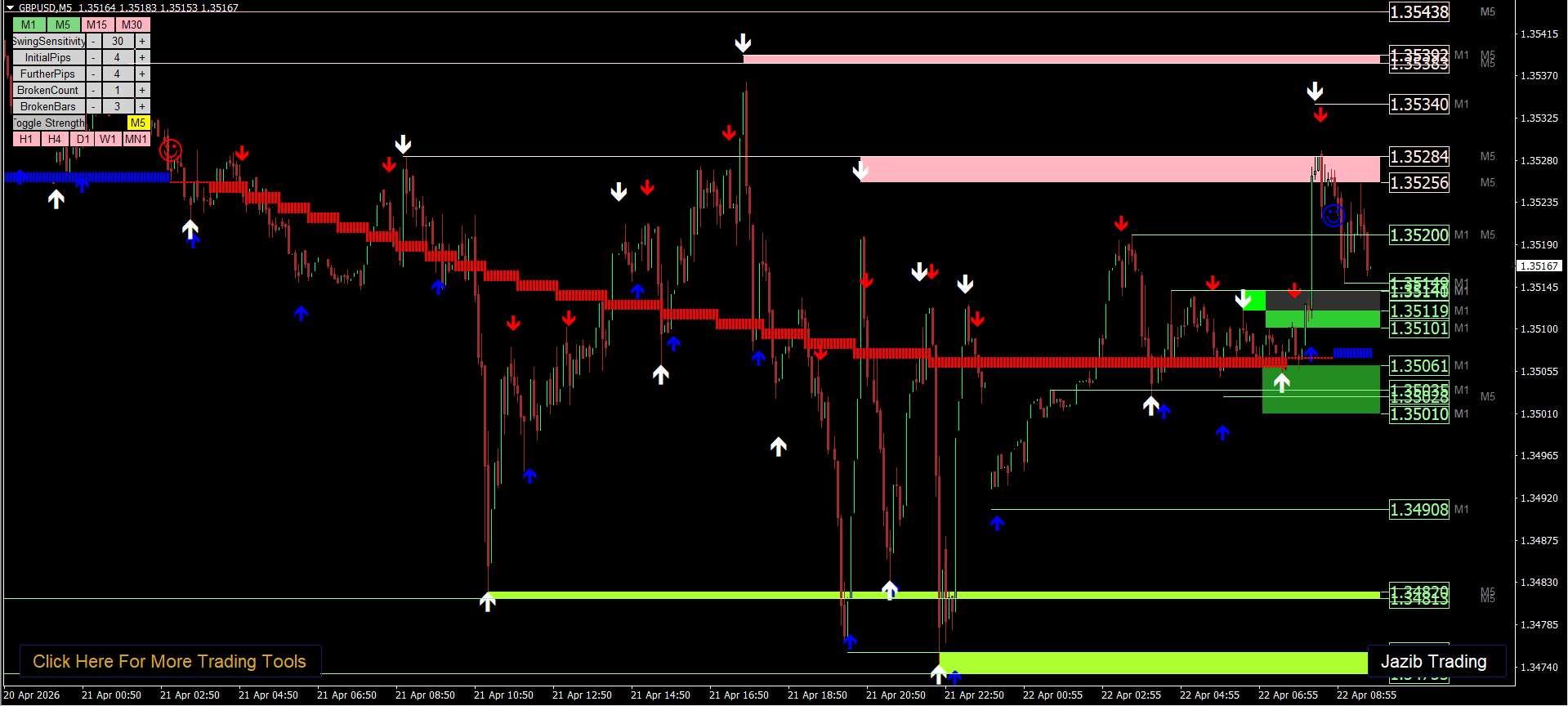The height and width of the screenshot is (706, 1568).
Task: Click the Jazib Trading label
Action: coord(1433,661)
